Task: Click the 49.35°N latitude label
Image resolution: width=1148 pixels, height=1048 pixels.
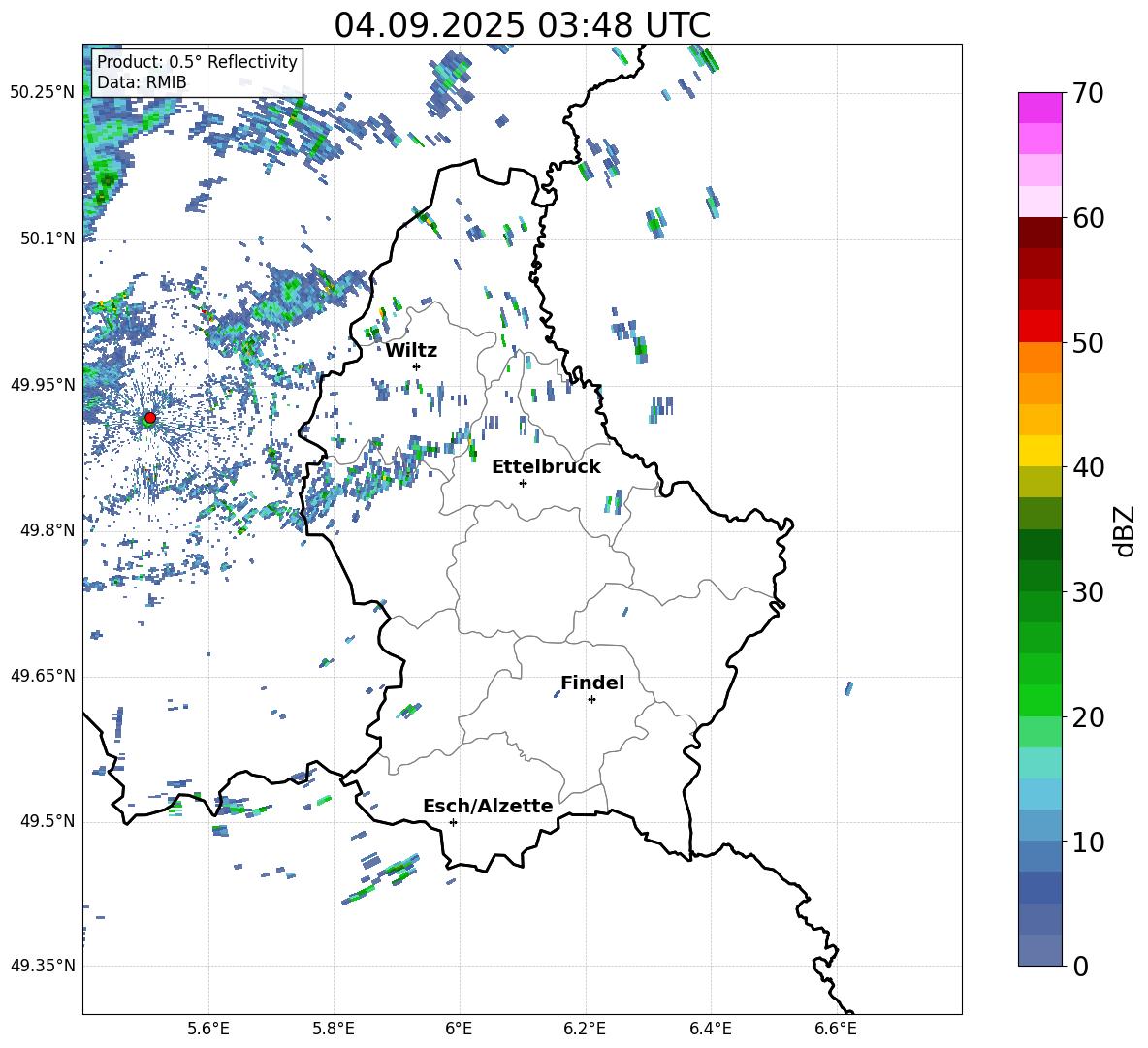Action: point(43,966)
